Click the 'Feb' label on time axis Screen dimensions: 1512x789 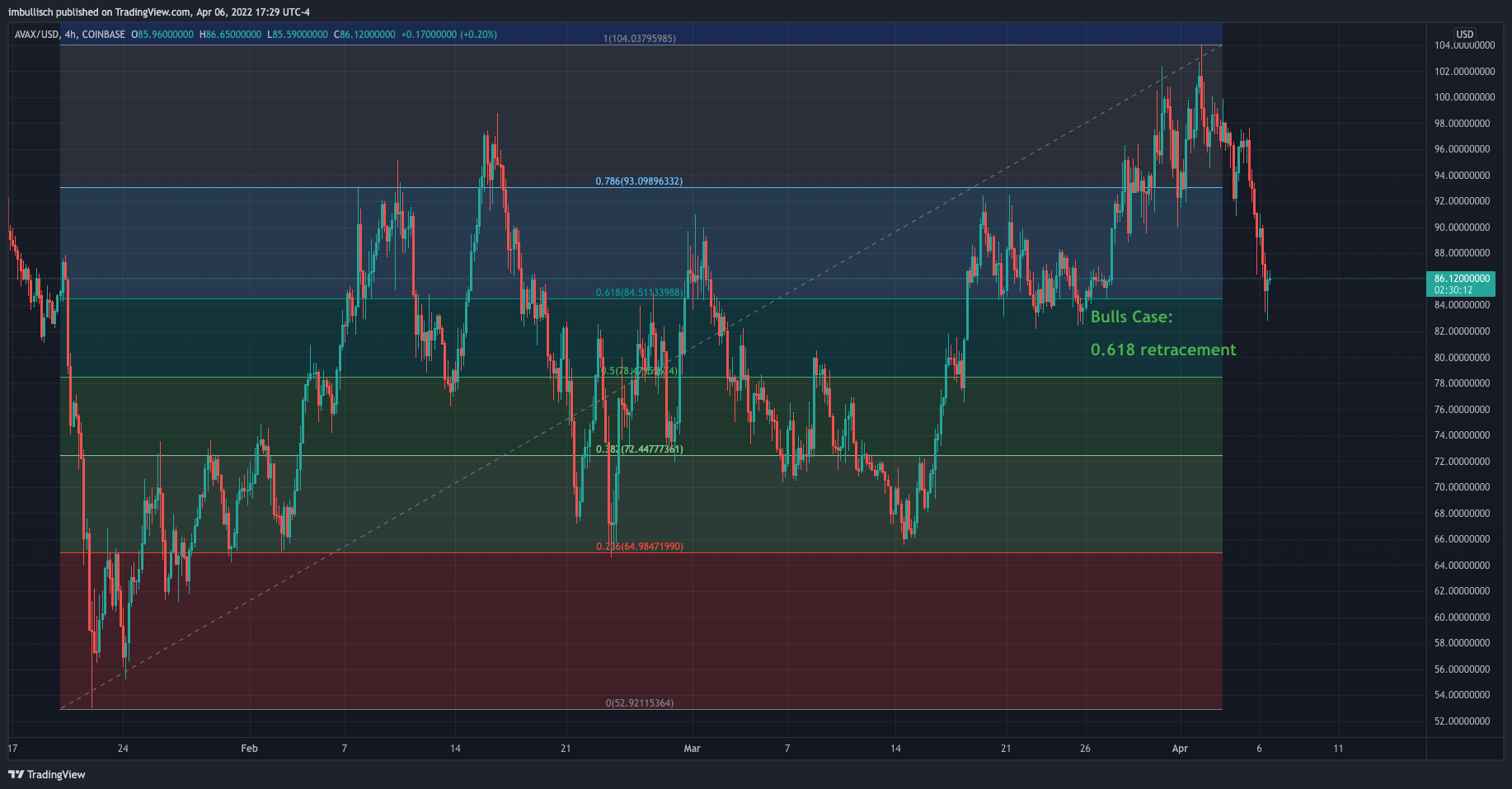249,749
